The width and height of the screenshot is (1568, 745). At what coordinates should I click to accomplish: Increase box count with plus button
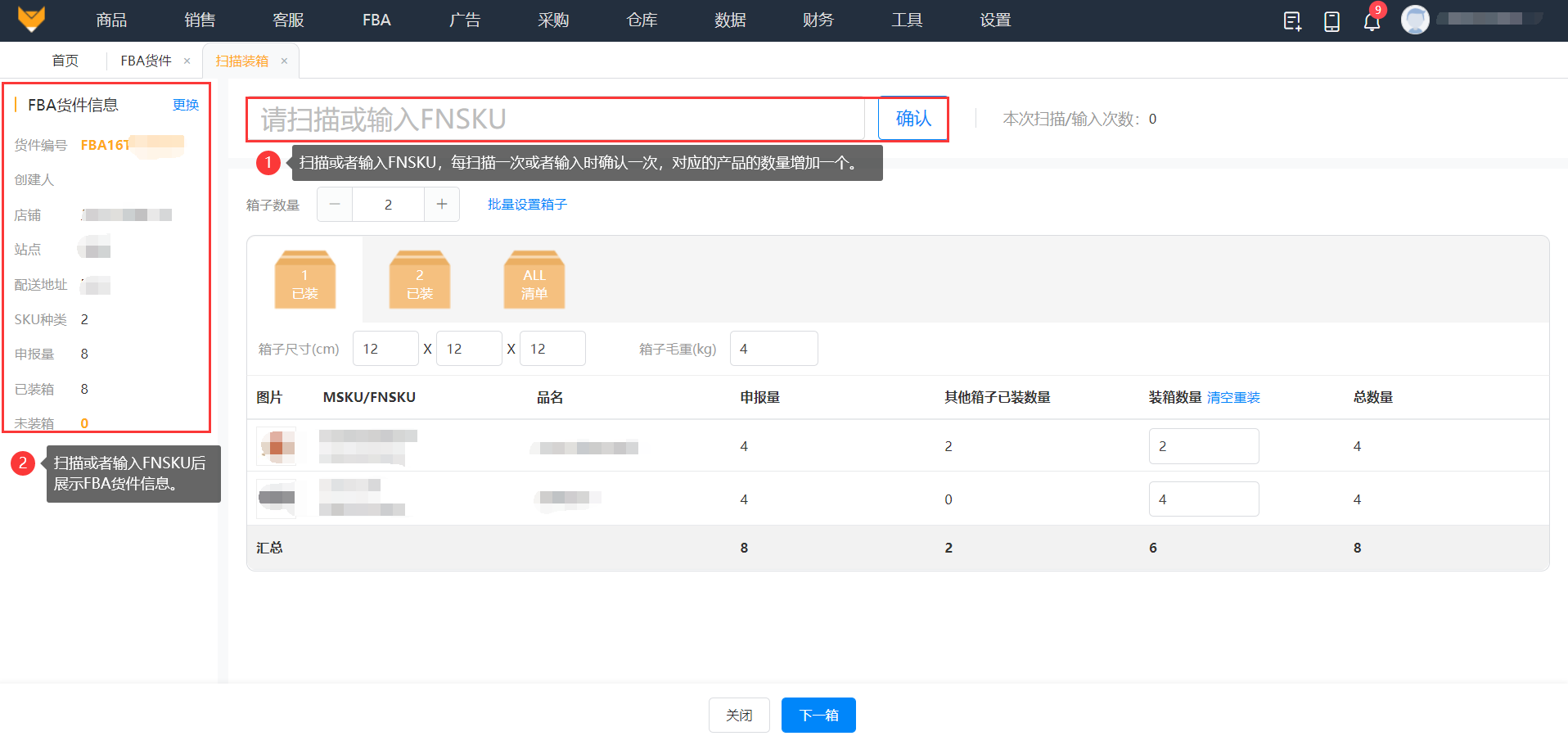442,205
